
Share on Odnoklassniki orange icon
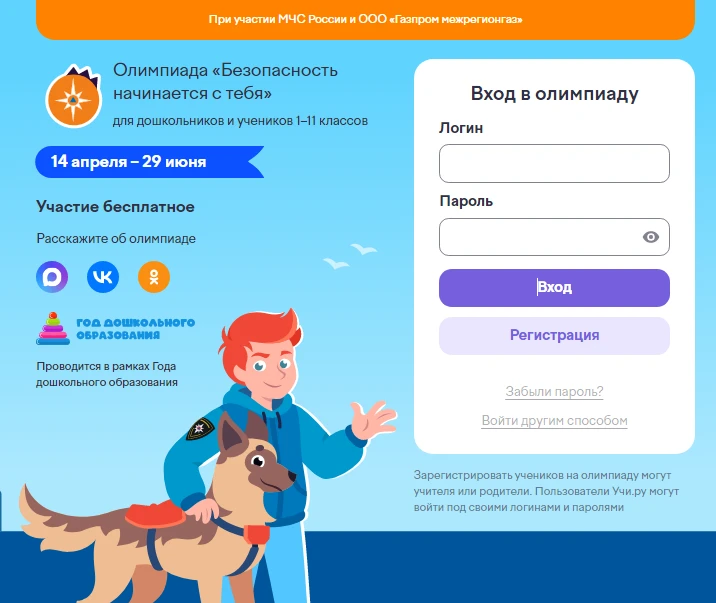point(154,277)
